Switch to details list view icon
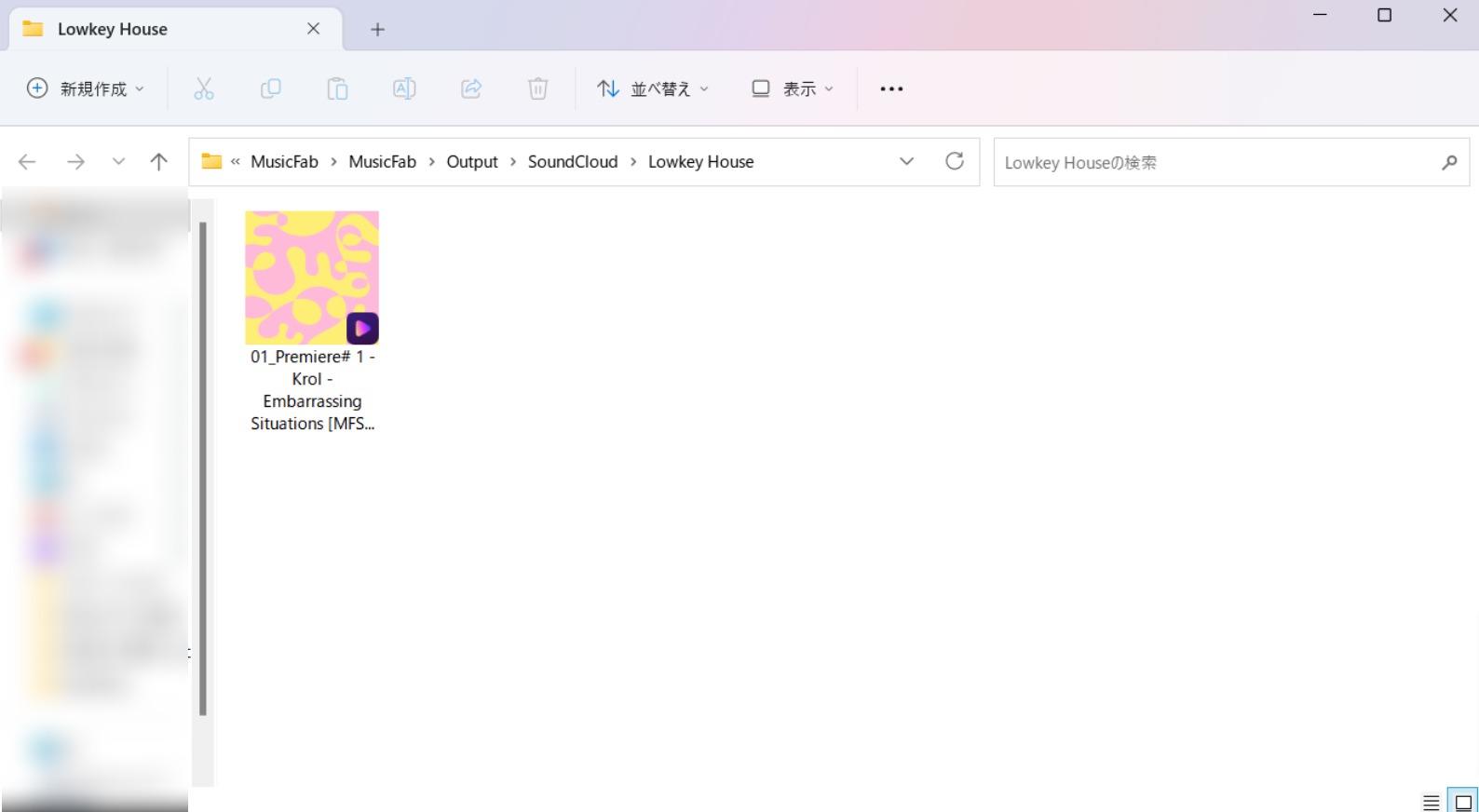 click(x=1432, y=802)
